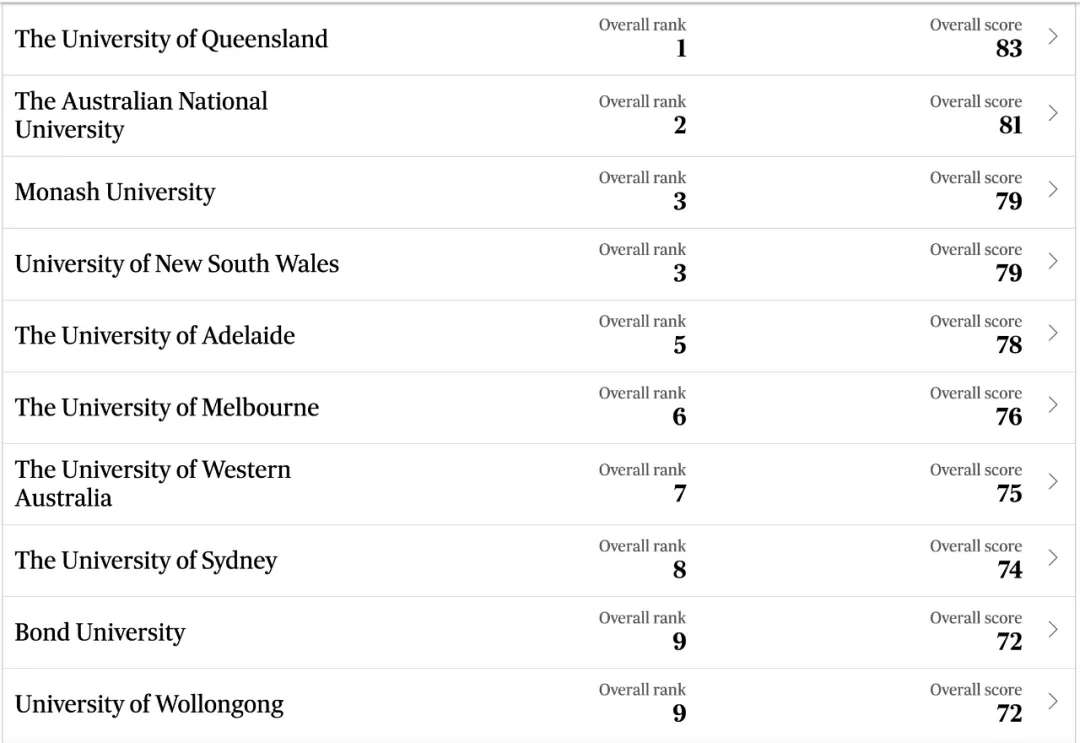1080x743 pixels.
Task: Click The University of Sydney name
Action: (146, 560)
